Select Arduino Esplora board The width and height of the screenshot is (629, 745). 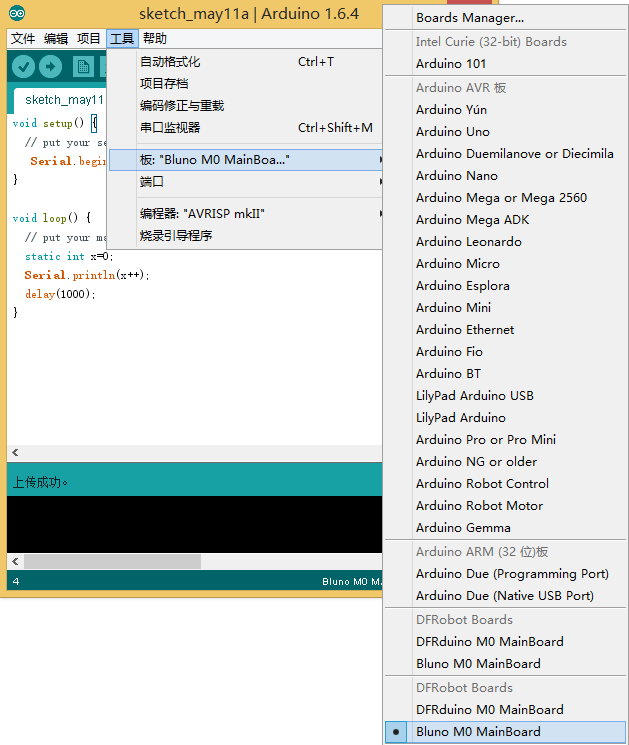point(505,286)
